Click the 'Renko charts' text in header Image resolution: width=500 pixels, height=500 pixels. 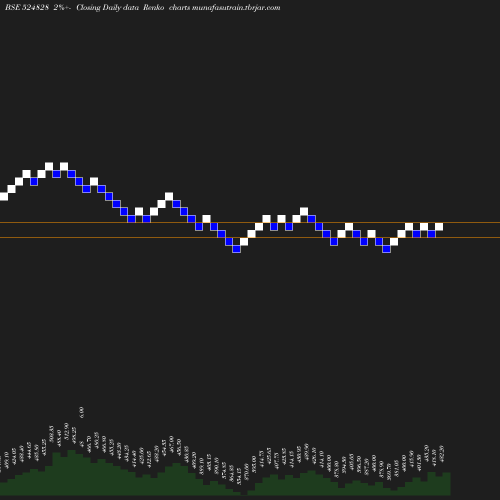pyautogui.click(x=167, y=7)
